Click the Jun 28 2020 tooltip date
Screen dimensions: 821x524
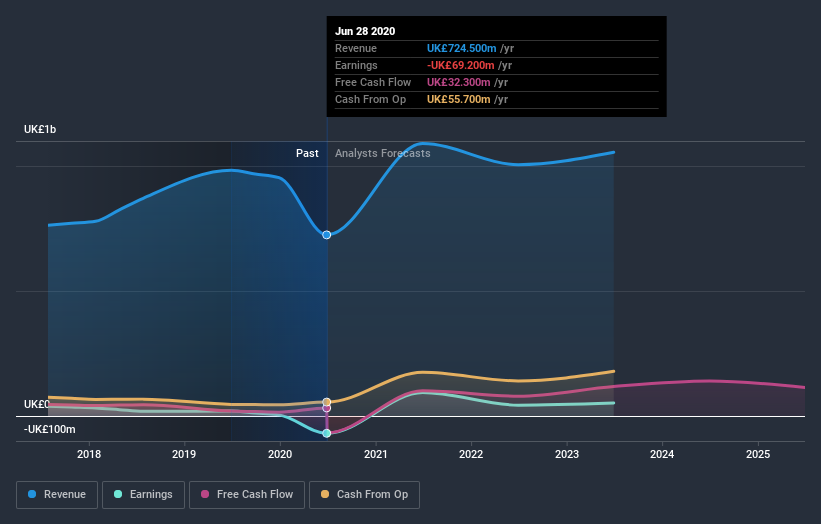(x=365, y=31)
